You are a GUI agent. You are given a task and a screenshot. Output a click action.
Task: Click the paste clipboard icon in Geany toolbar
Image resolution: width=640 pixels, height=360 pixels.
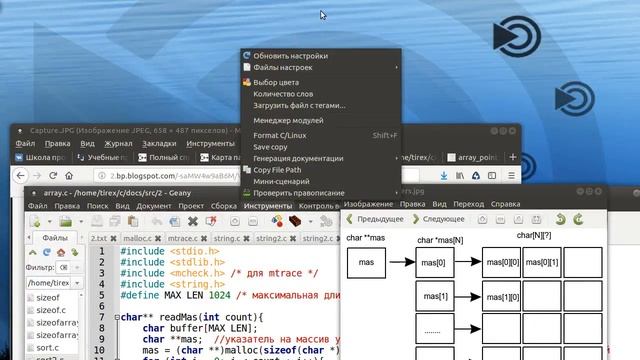(x=133, y=221)
